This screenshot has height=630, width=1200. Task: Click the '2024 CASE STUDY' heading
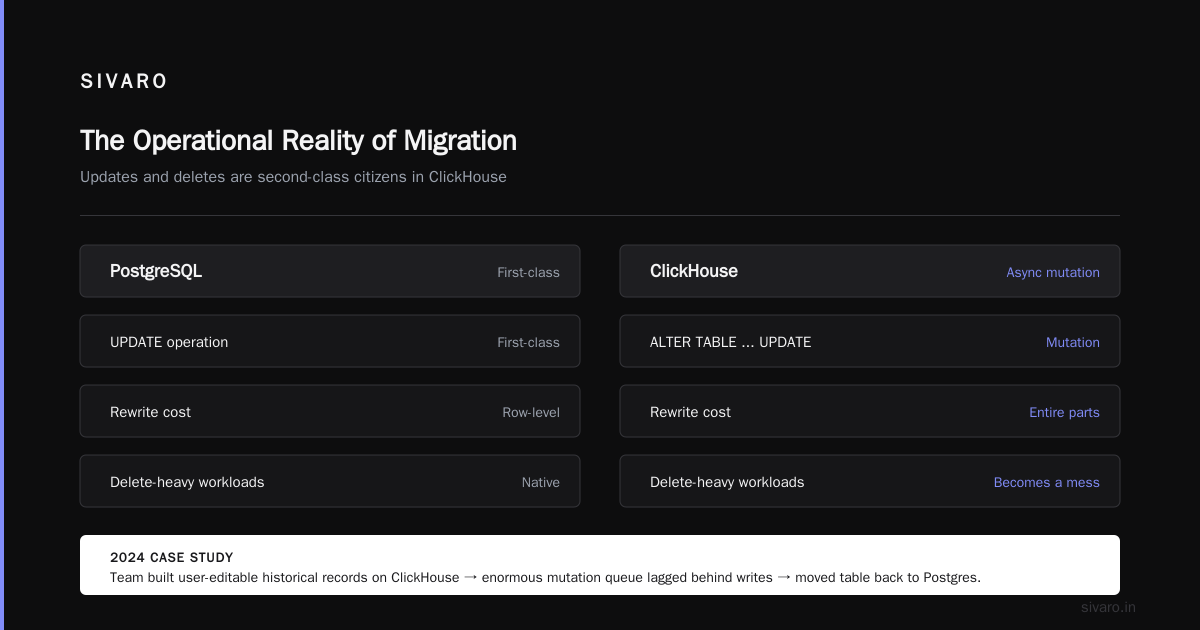[x=172, y=557]
